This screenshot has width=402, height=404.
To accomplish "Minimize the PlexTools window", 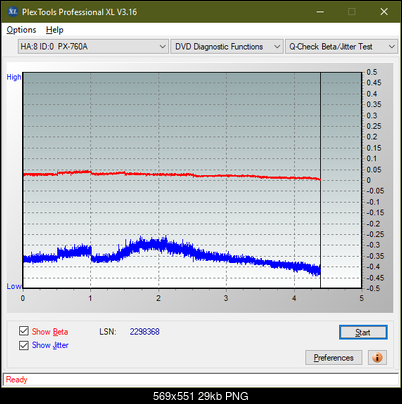I will [320, 12].
